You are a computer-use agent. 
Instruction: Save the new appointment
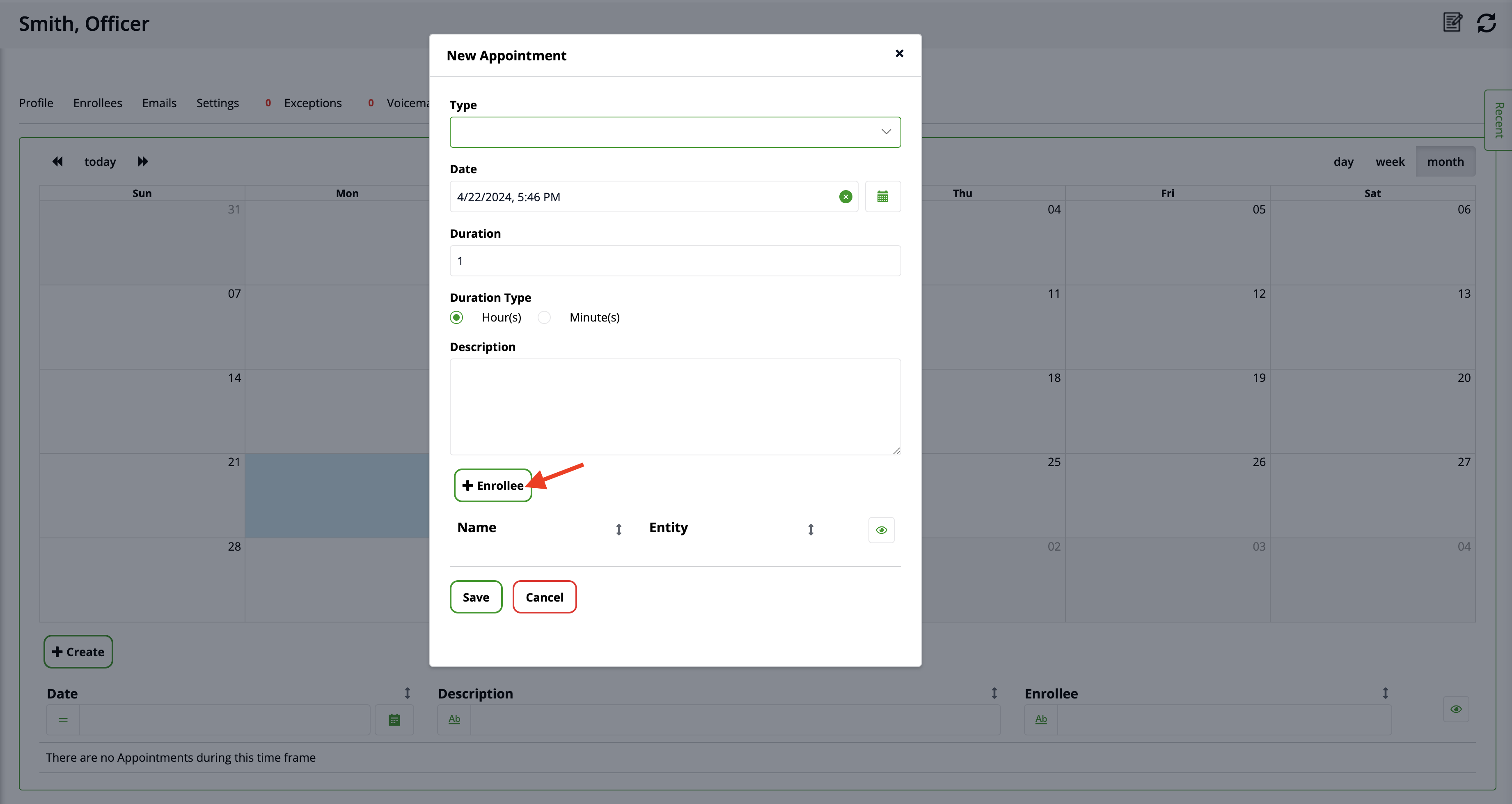[475, 597]
